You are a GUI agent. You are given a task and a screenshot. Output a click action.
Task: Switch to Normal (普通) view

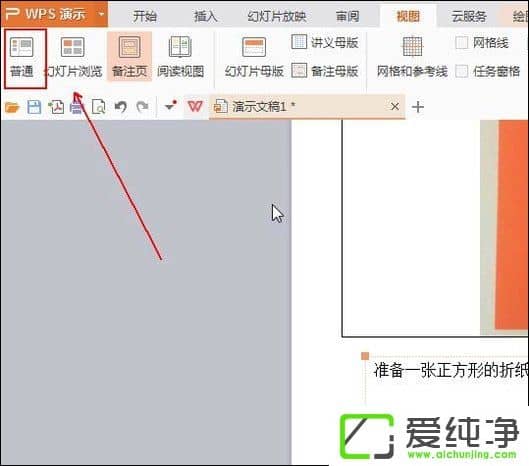click(x=22, y=57)
